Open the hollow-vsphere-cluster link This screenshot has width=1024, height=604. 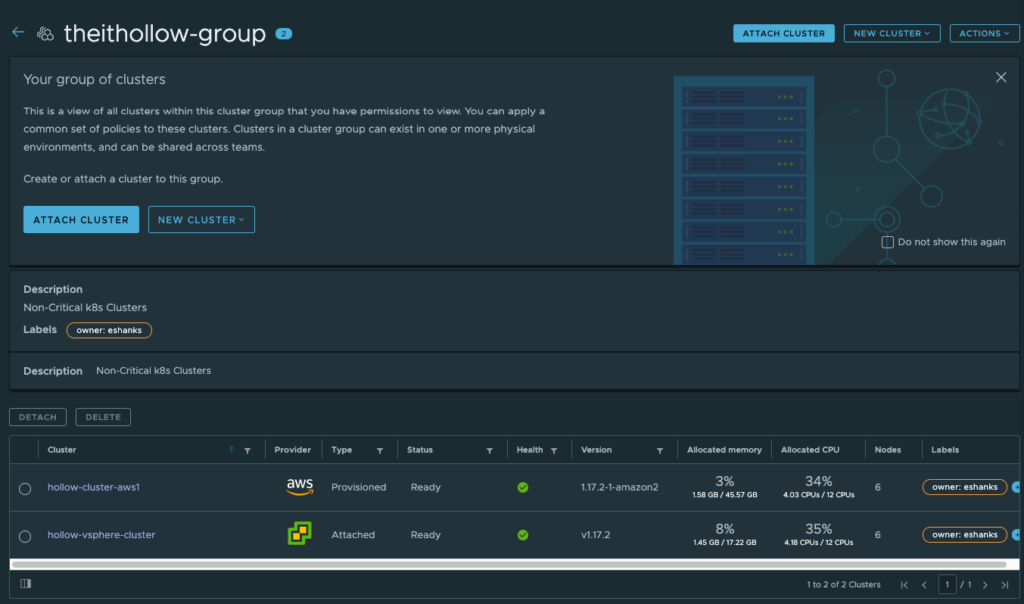[101, 535]
